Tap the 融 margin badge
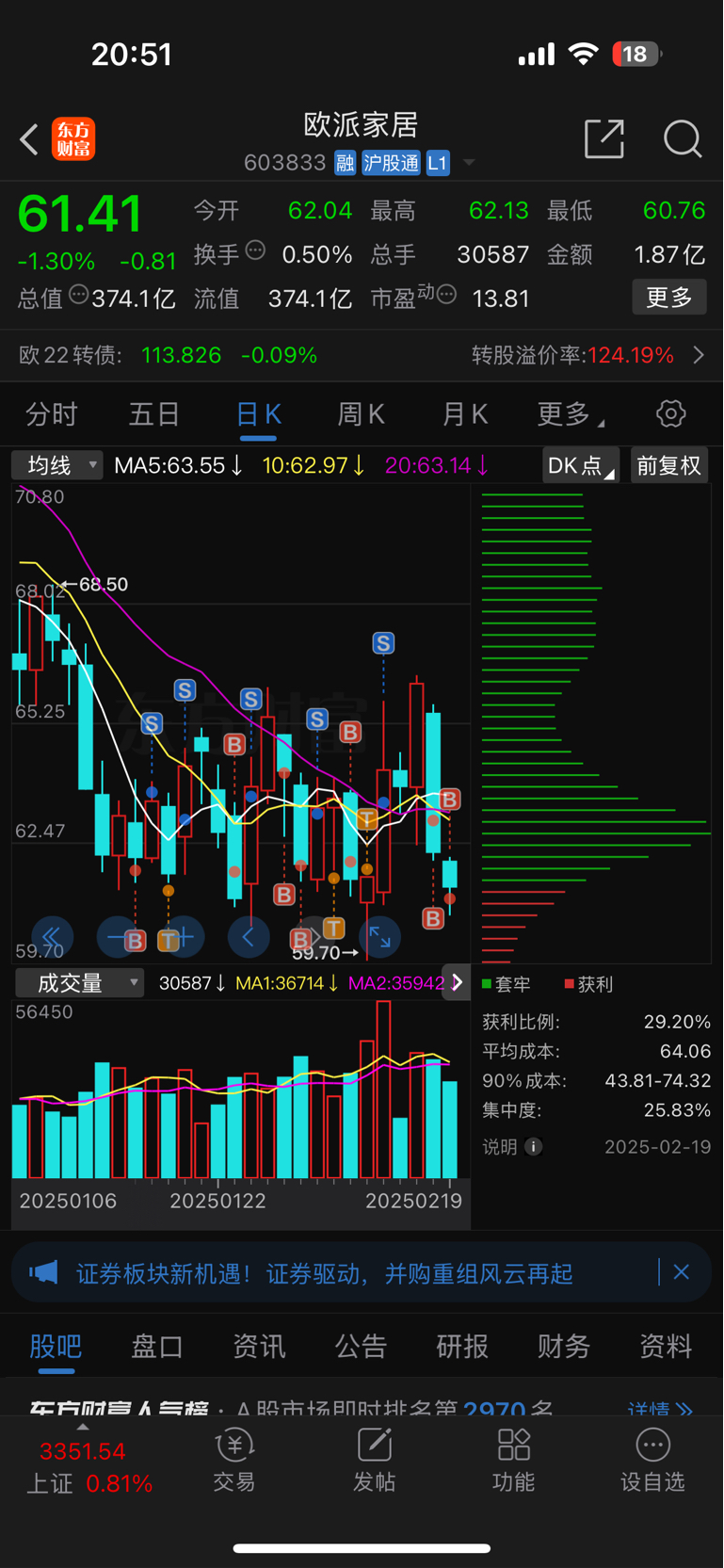Image resolution: width=724 pixels, height=1568 pixels. pyautogui.click(x=346, y=163)
